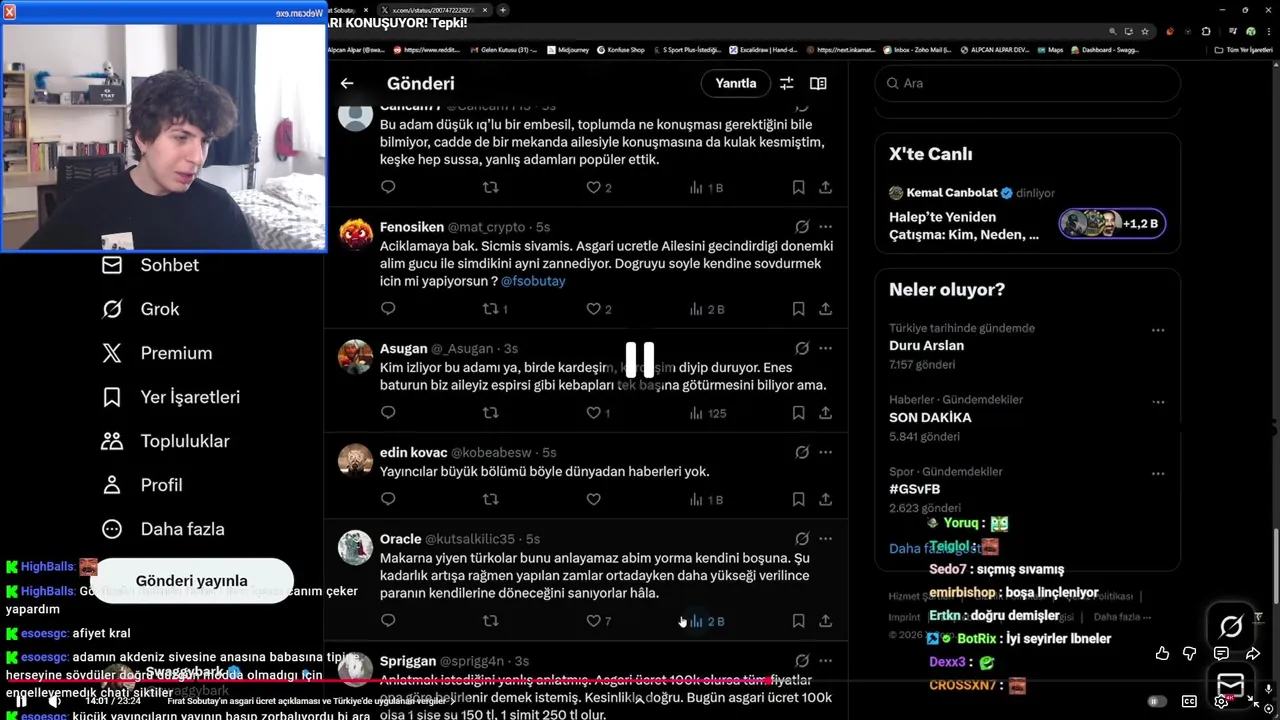Open Fenosiken's profile avatar

(355, 234)
